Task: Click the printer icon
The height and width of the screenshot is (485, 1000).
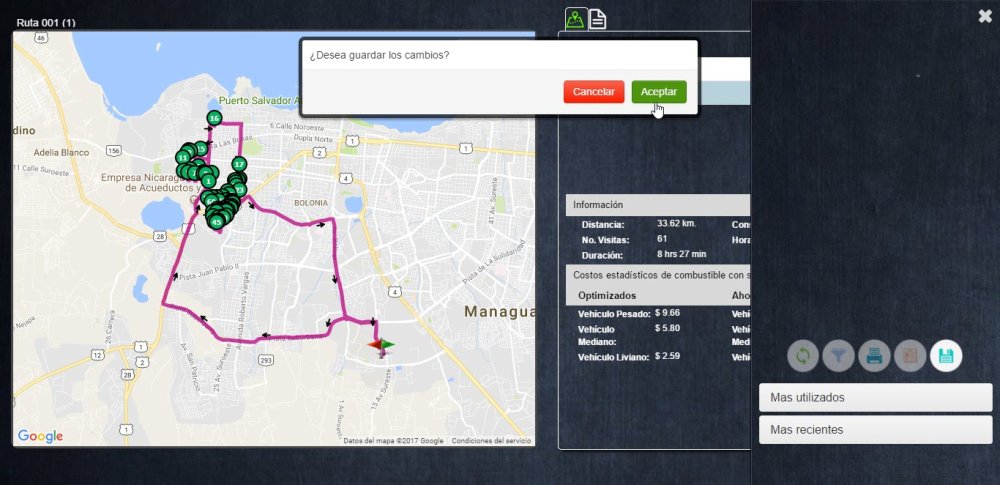Action: tap(874, 356)
